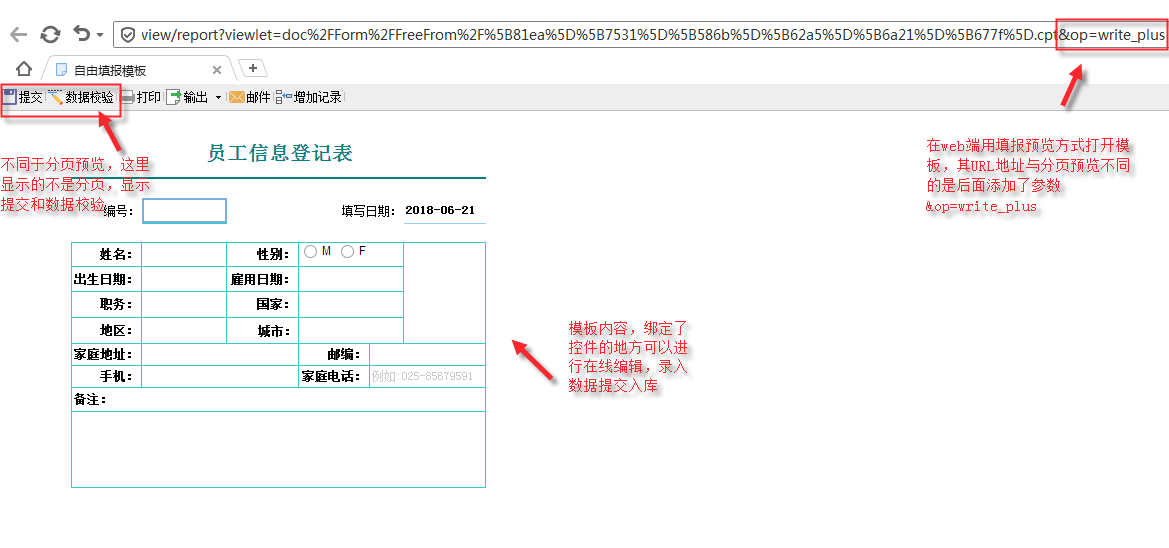Select the F gender radio button
Viewport: 1169px width, 548px height.
click(x=347, y=253)
